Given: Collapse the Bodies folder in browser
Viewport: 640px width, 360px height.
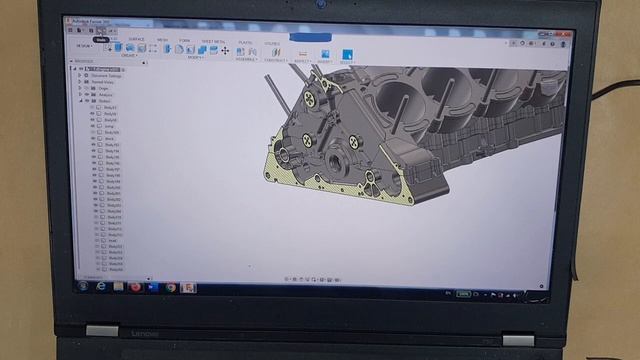Looking at the screenshot, I should pyautogui.click(x=81, y=101).
